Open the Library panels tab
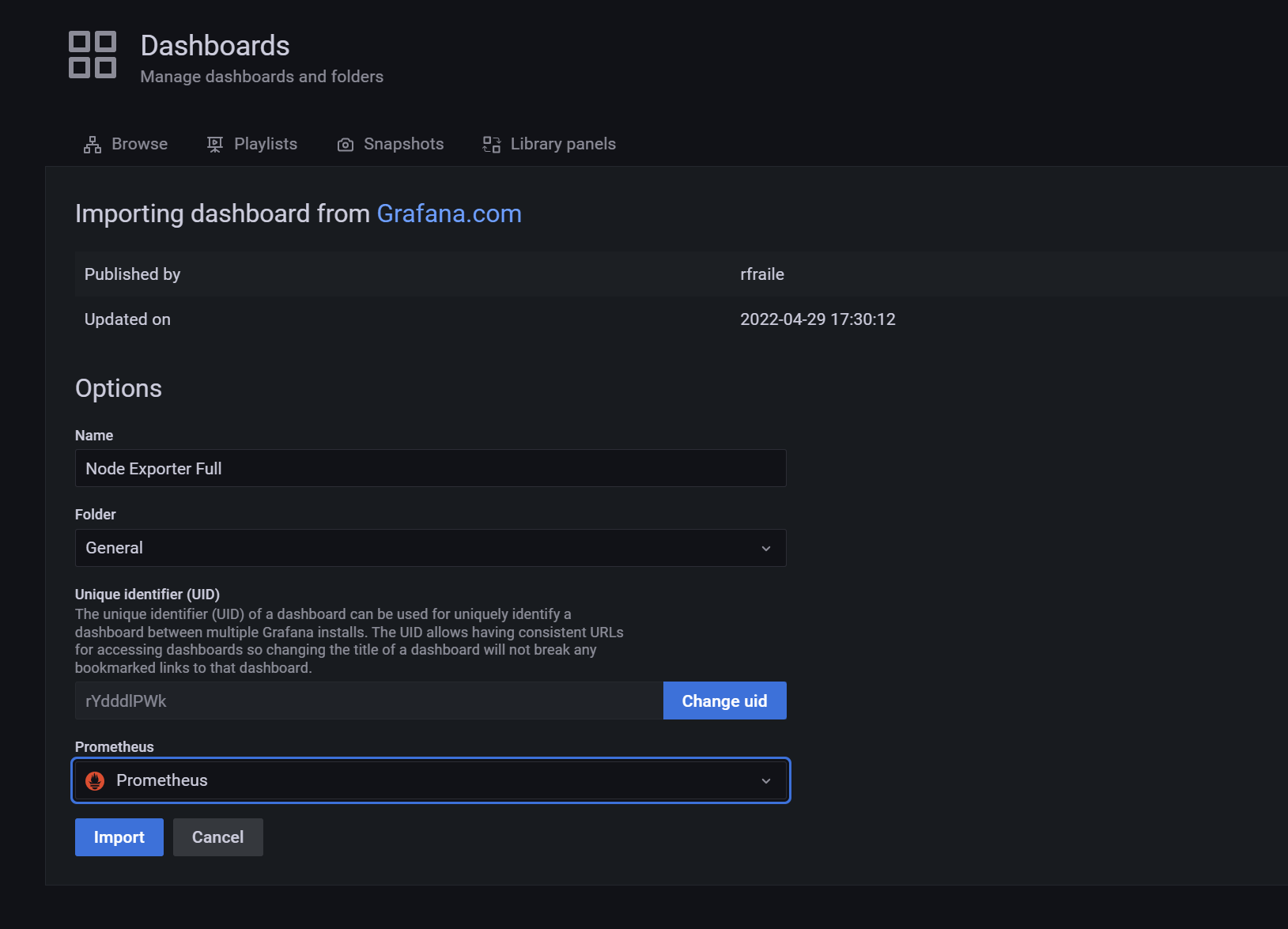The image size is (1288, 929). click(550, 144)
